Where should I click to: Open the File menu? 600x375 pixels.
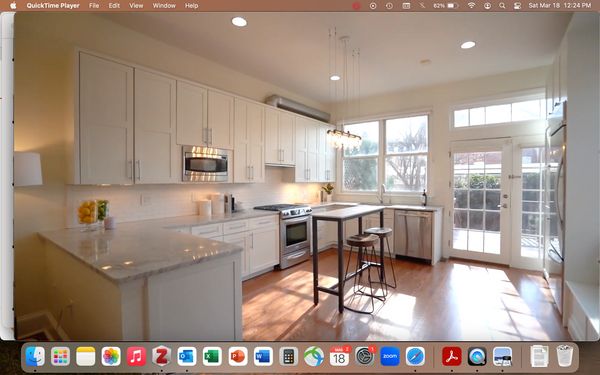(x=94, y=6)
